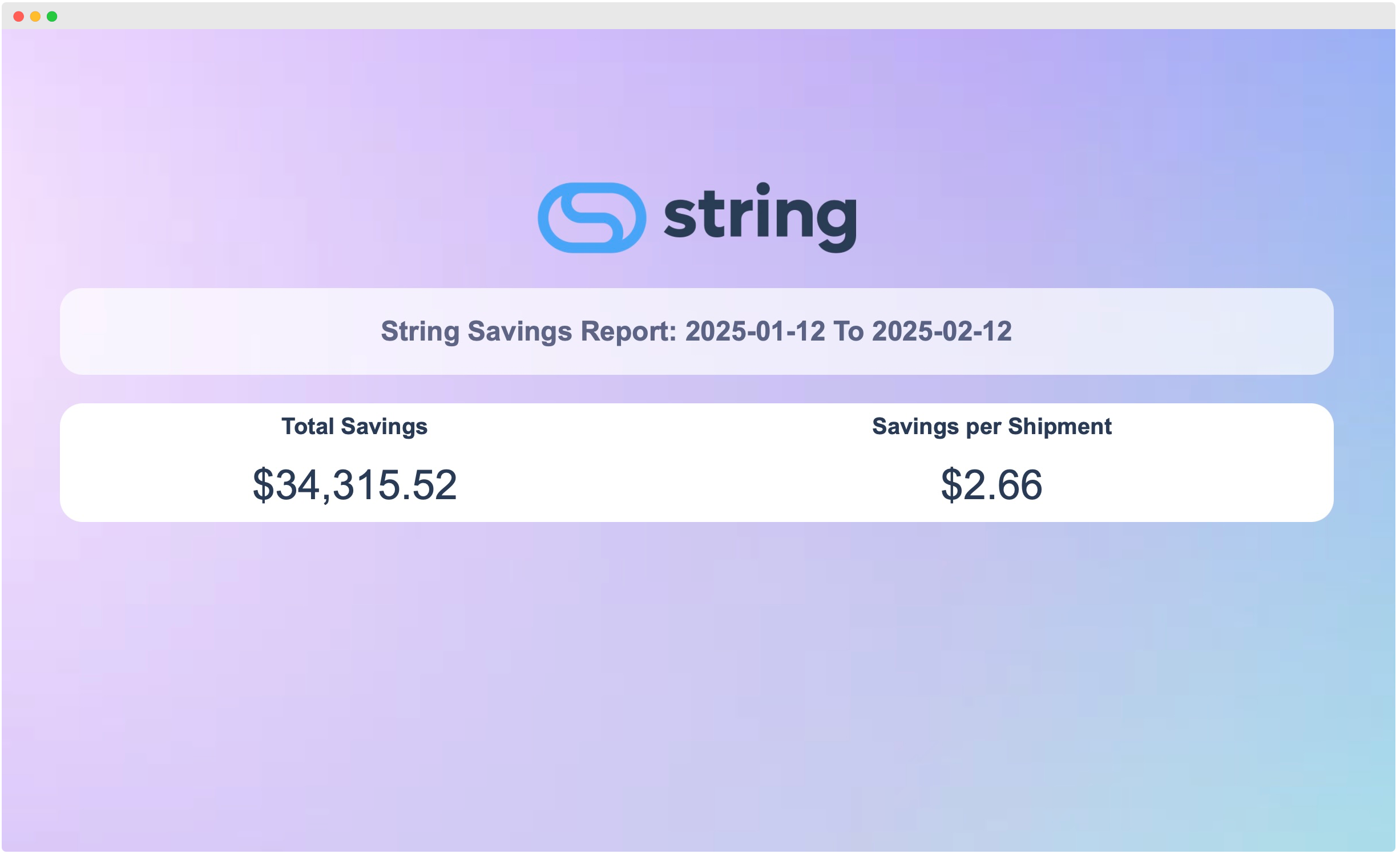Select the "Total Savings" label
The image size is (1400, 854).
tap(354, 427)
